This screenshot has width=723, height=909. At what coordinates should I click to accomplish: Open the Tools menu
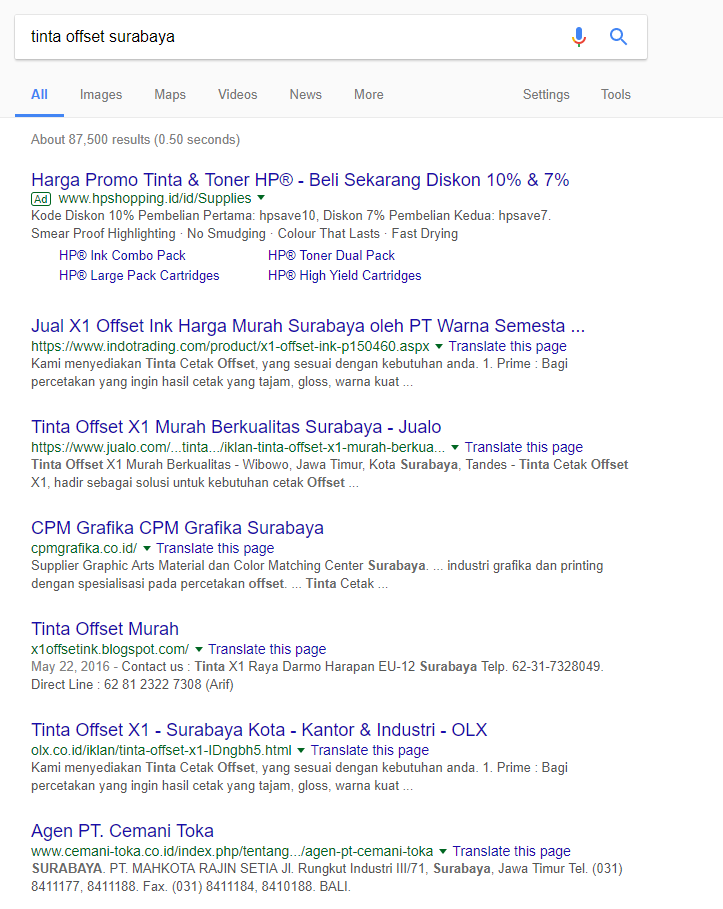pyautogui.click(x=616, y=94)
